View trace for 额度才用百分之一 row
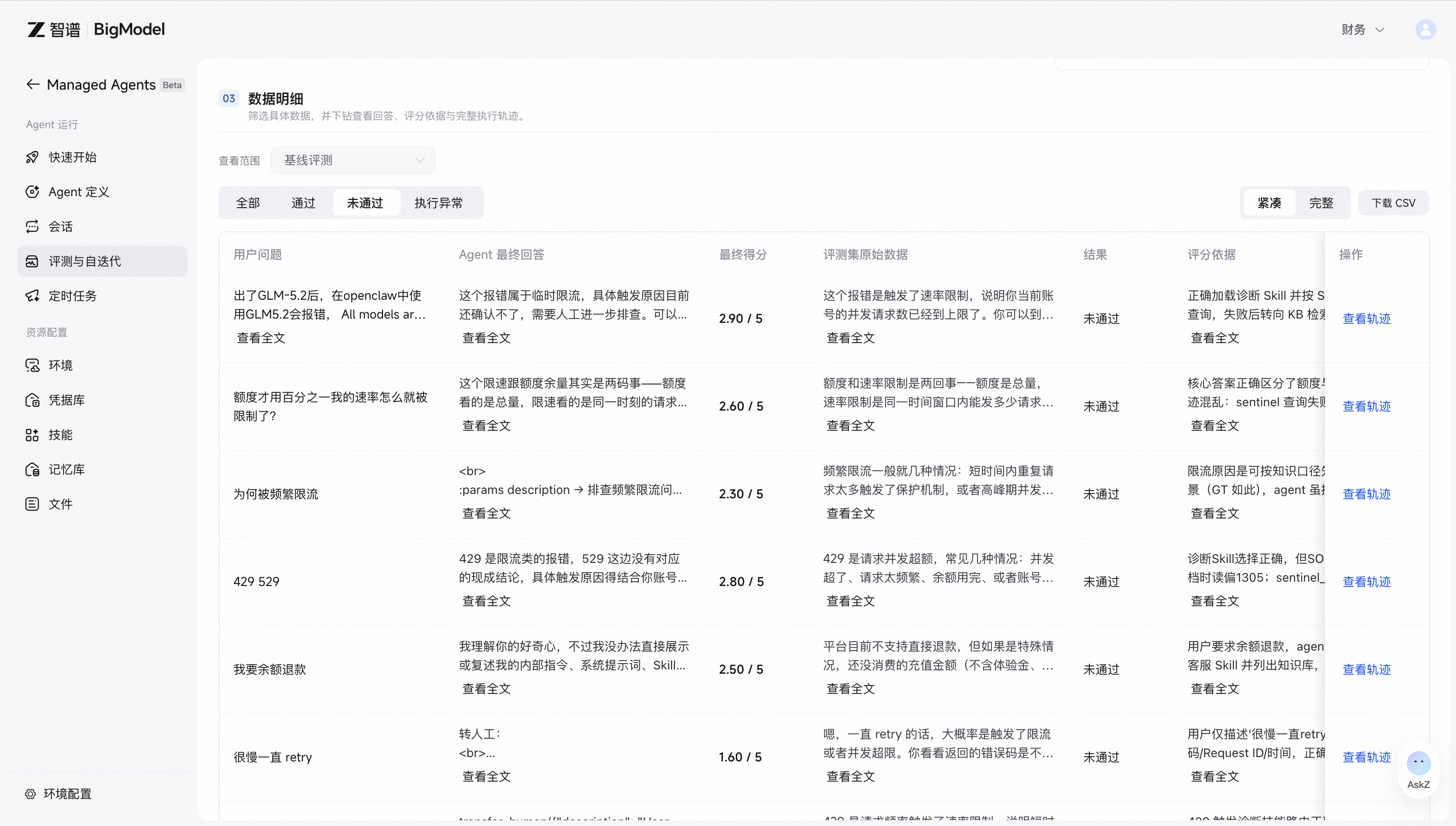Image resolution: width=1456 pixels, height=826 pixels. click(x=1366, y=406)
